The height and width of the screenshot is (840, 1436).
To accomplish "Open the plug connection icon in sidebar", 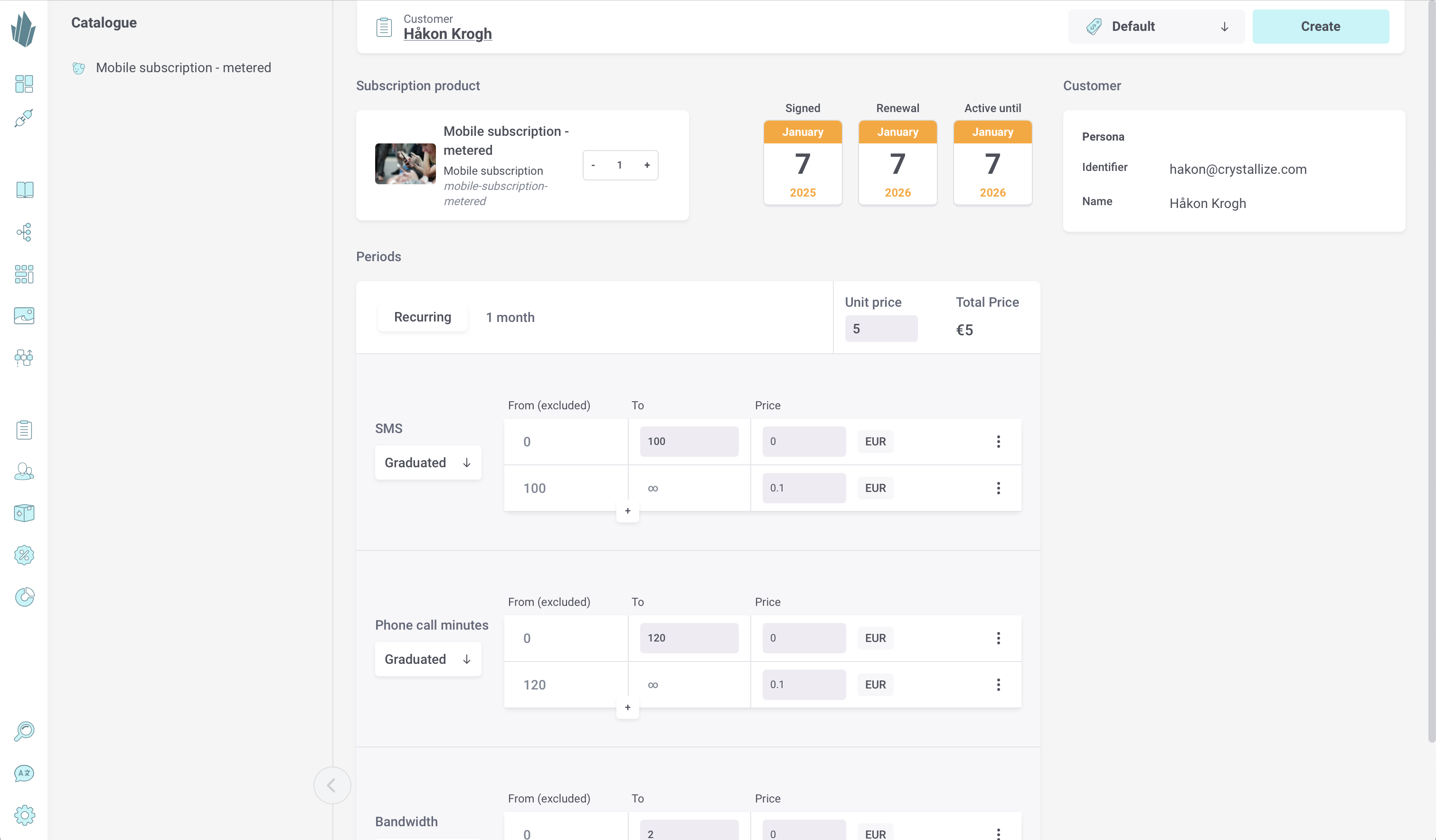I will [x=24, y=118].
